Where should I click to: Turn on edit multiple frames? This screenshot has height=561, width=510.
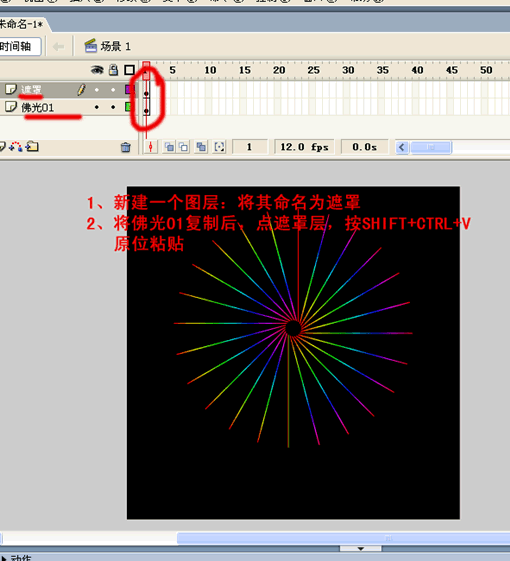pyautogui.click(x=201, y=147)
